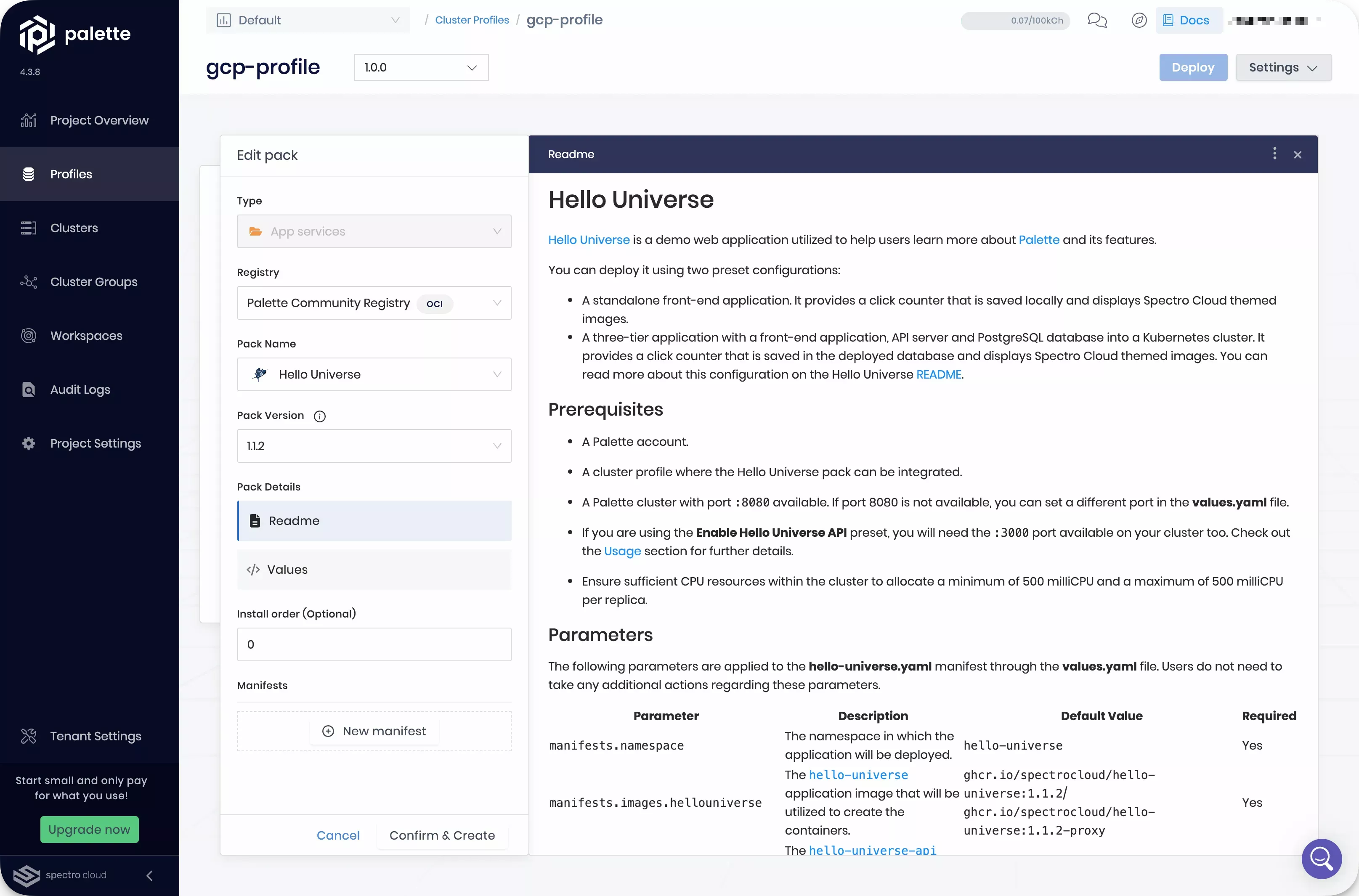Click the OCI registry badge
This screenshot has height=896, width=1359.
(434, 303)
